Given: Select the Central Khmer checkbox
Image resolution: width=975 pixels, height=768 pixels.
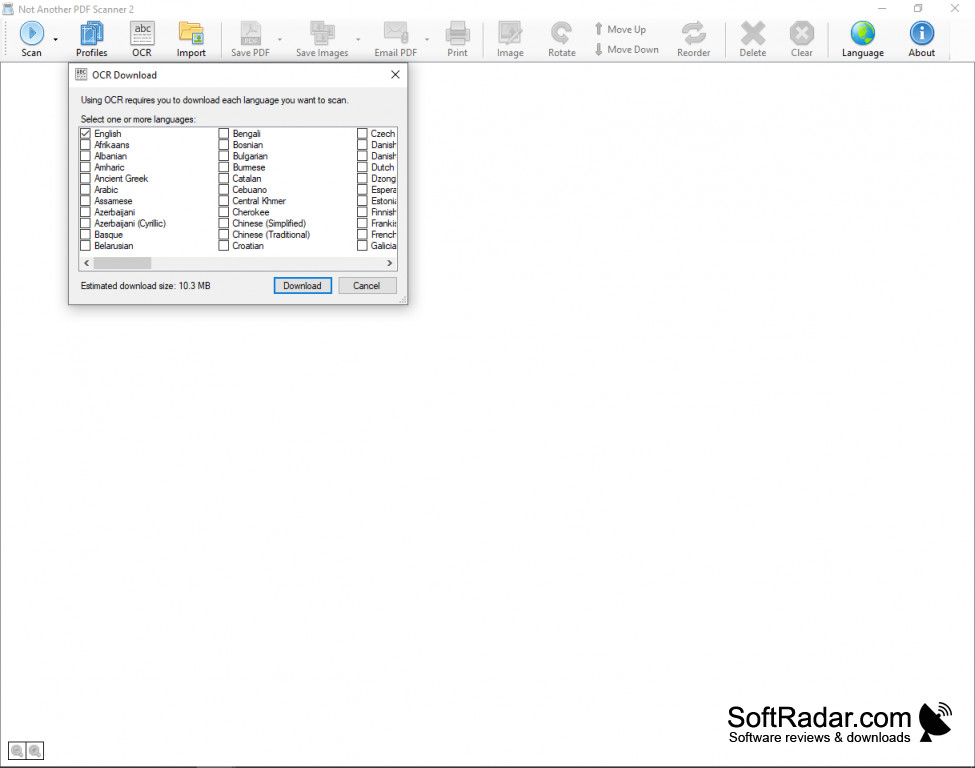Looking at the screenshot, I should pyautogui.click(x=224, y=201).
